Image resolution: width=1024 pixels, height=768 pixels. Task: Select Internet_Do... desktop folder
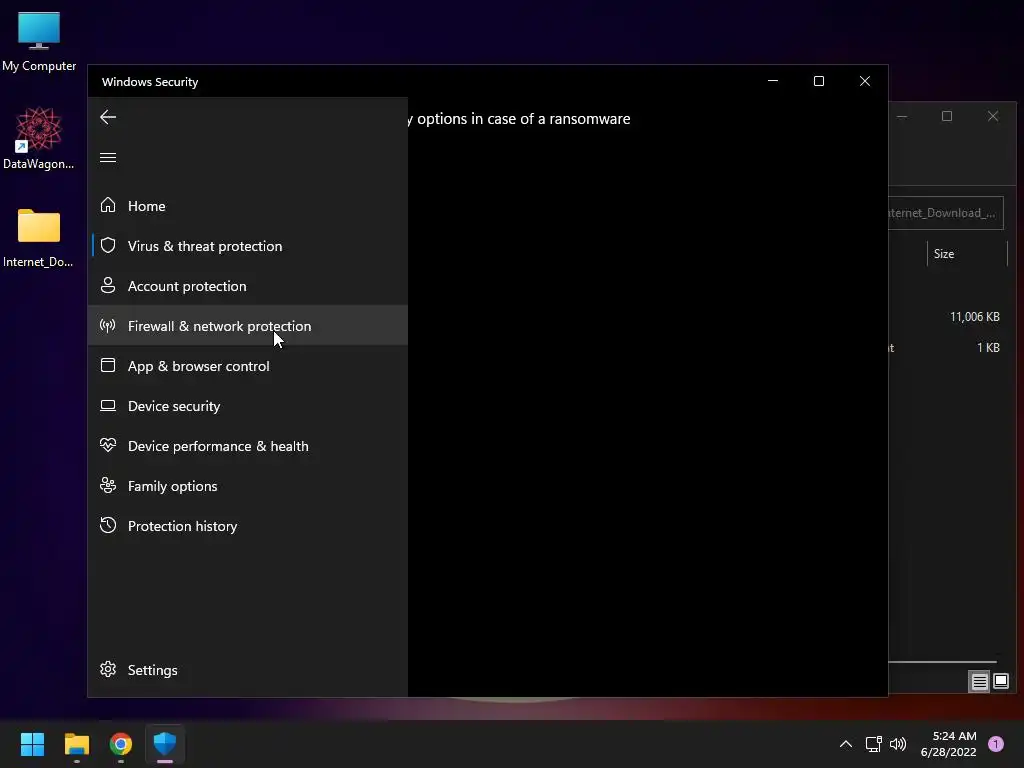point(39,238)
